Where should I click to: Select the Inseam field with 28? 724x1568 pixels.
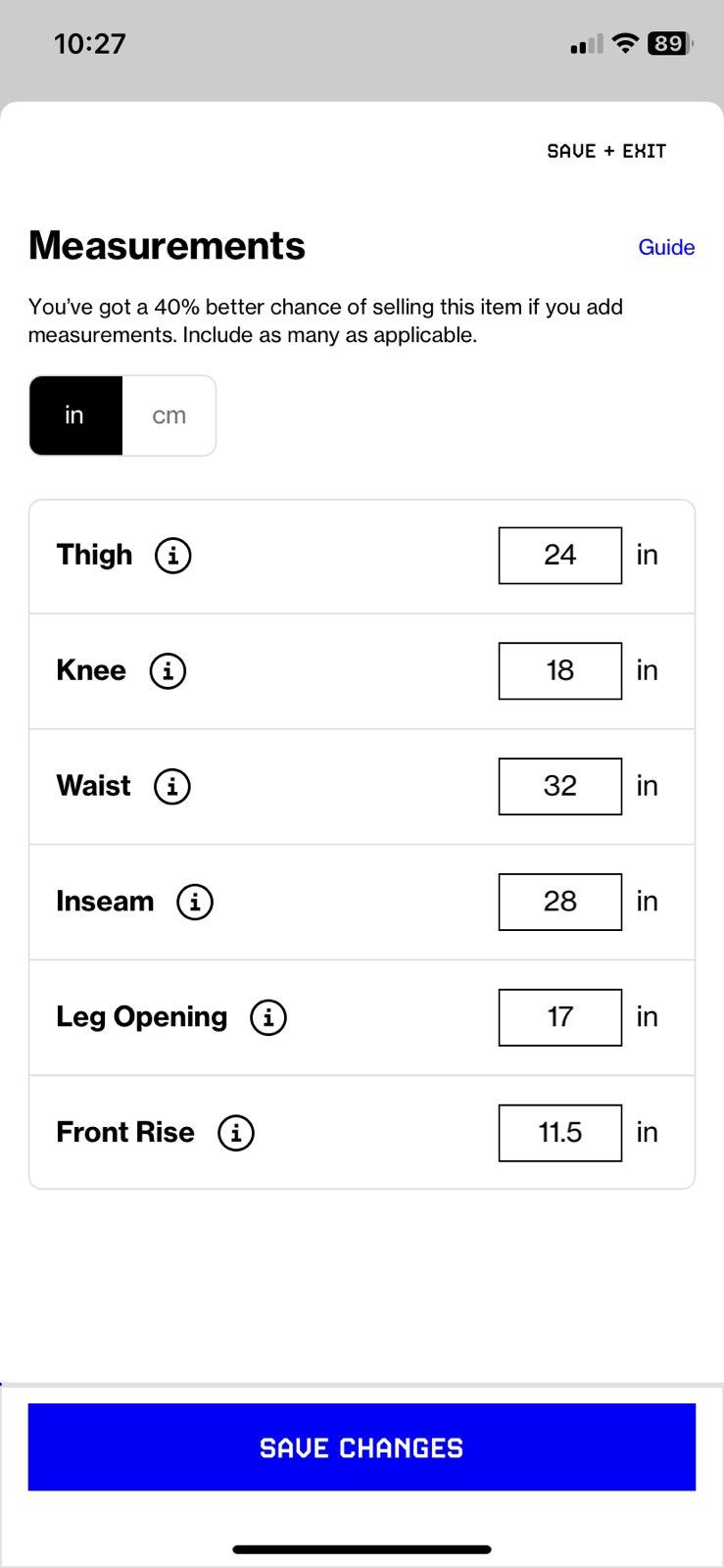click(559, 902)
